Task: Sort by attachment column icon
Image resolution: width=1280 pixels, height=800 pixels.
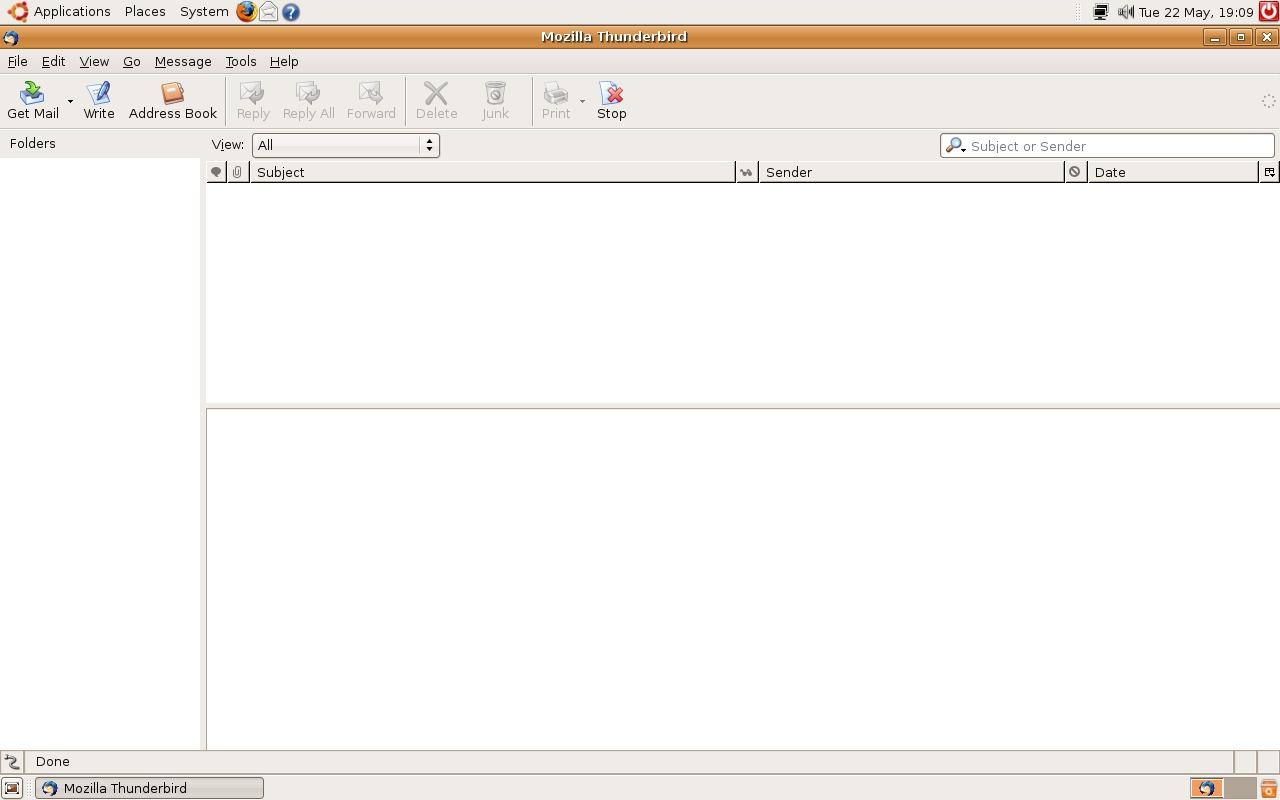Action: (x=238, y=172)
